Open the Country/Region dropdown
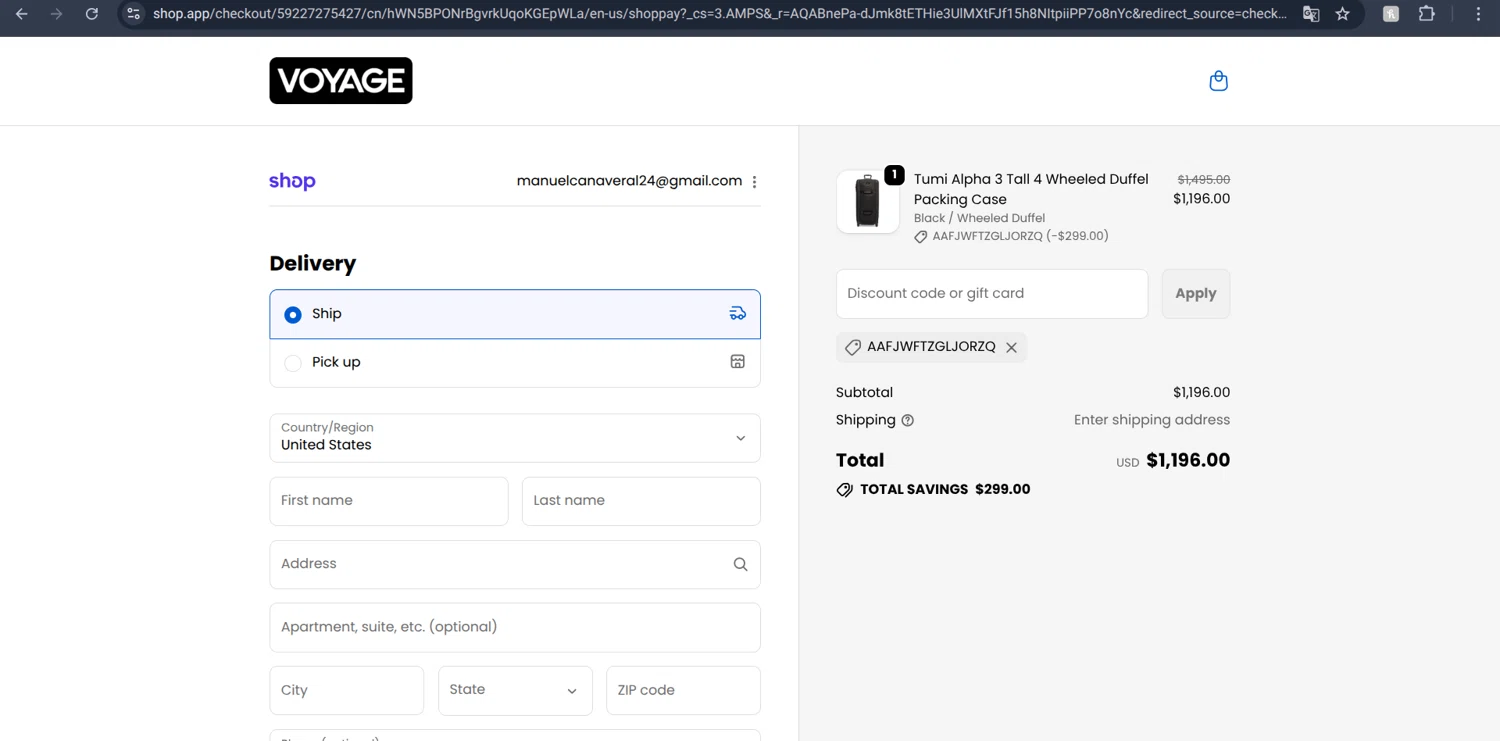 (515, 438)
